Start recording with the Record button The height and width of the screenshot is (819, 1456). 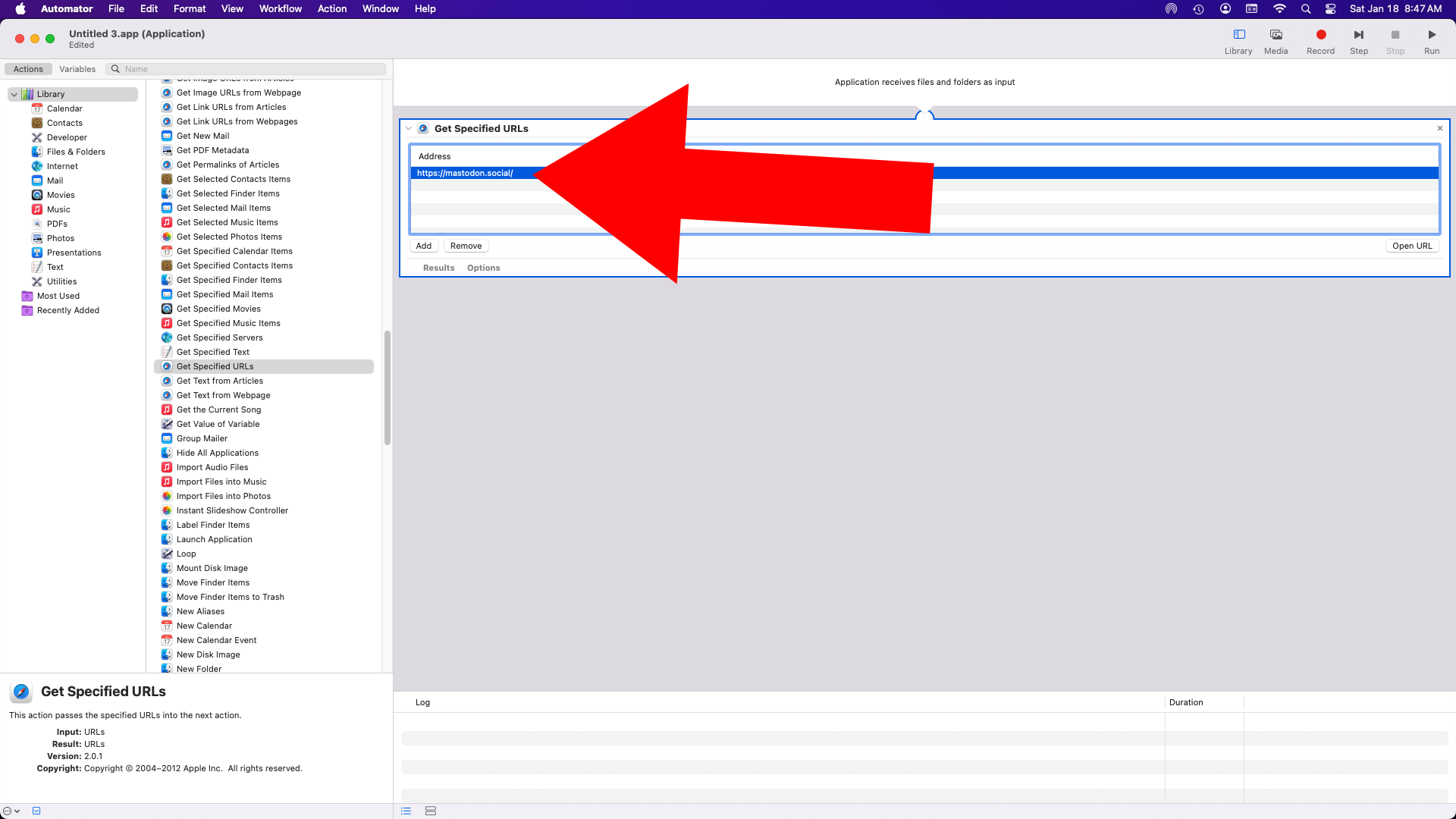coord(1320,35)
